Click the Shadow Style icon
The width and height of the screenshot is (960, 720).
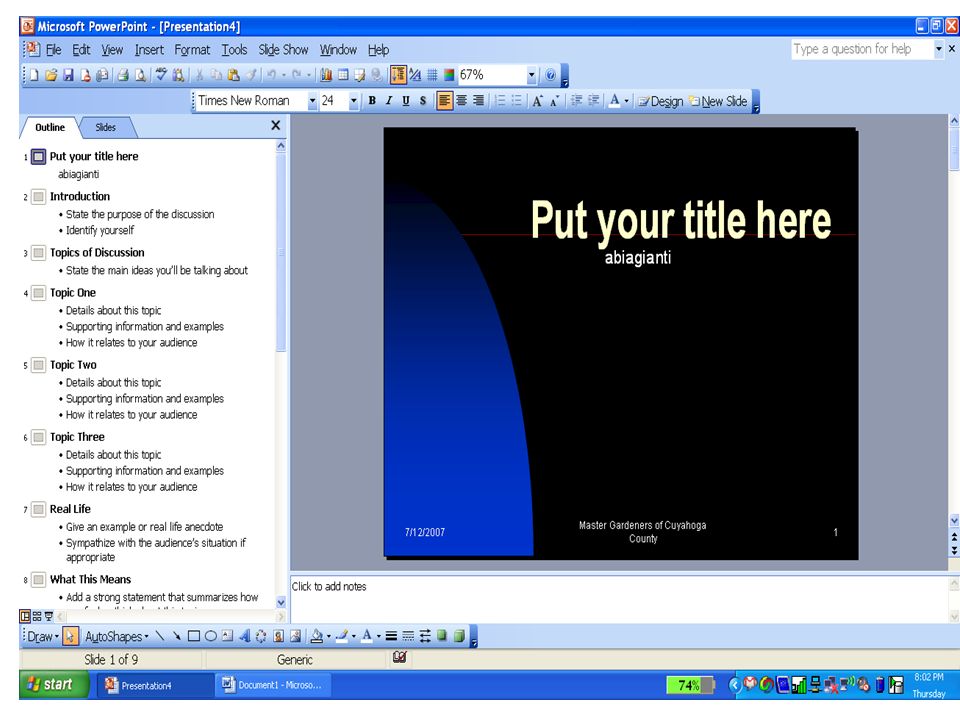coord(441,636)
